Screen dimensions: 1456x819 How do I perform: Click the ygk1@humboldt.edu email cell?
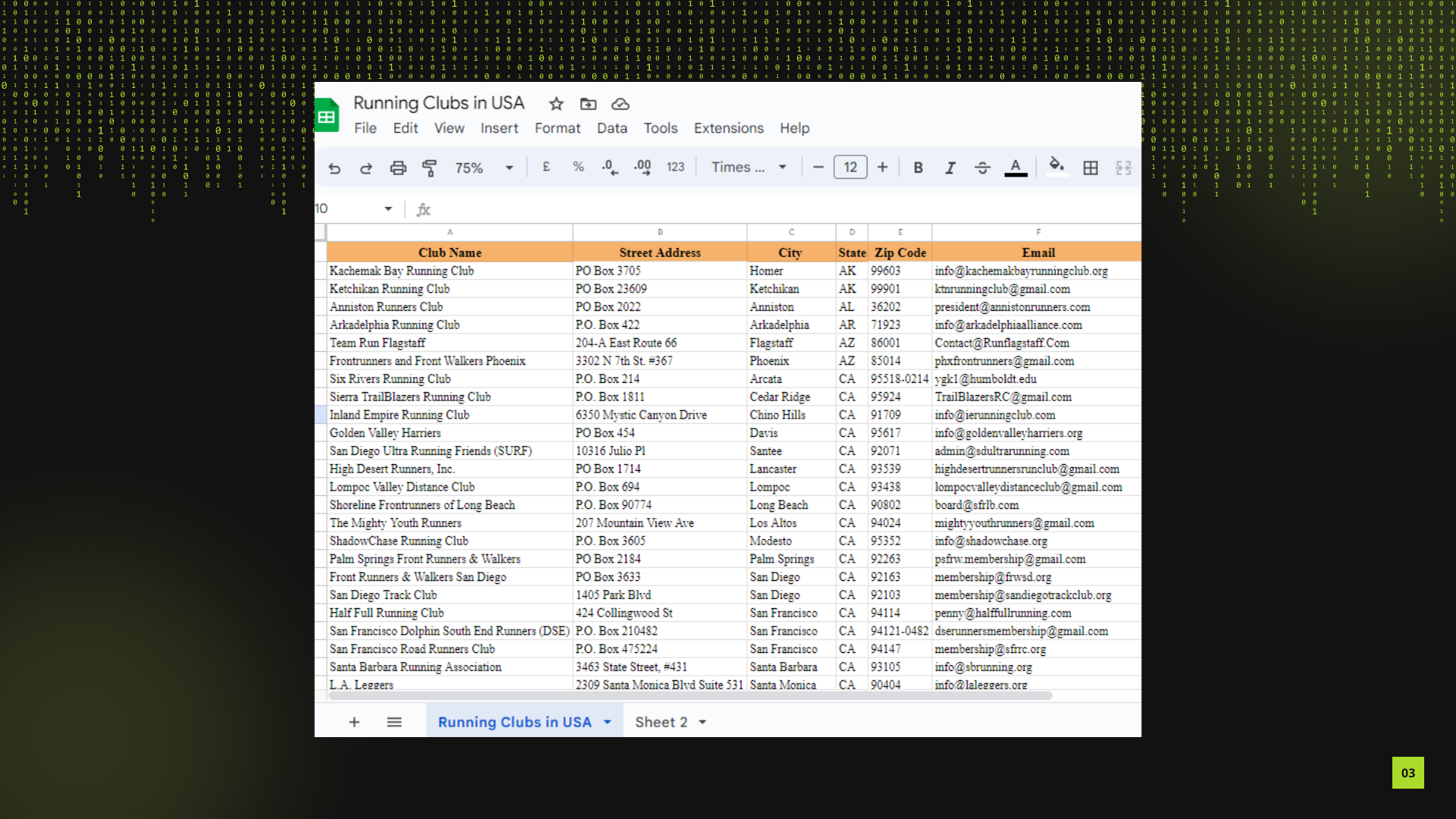pyautogui.click(x=1037, y=378)
